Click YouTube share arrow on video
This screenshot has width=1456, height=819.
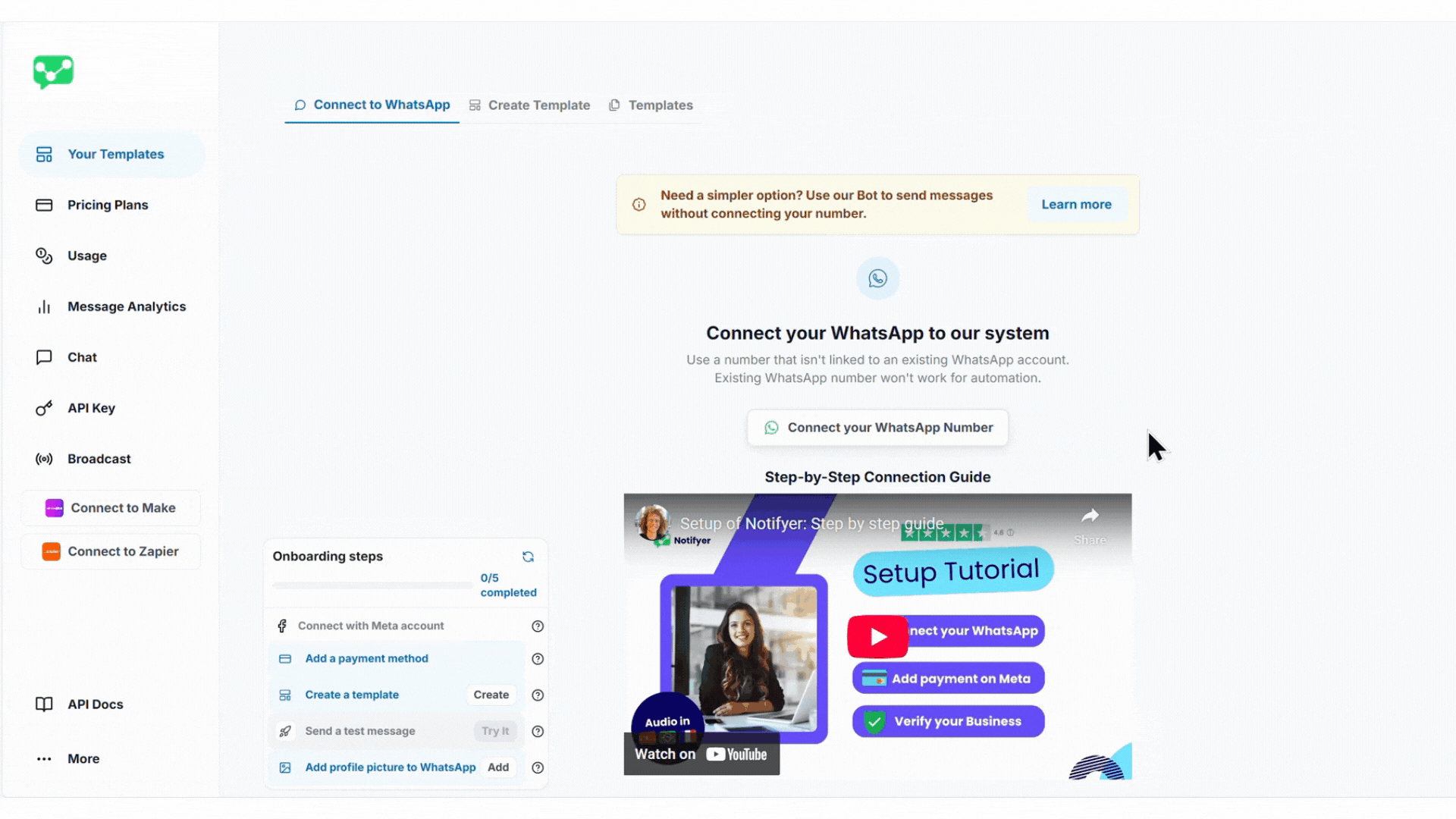1090,517
